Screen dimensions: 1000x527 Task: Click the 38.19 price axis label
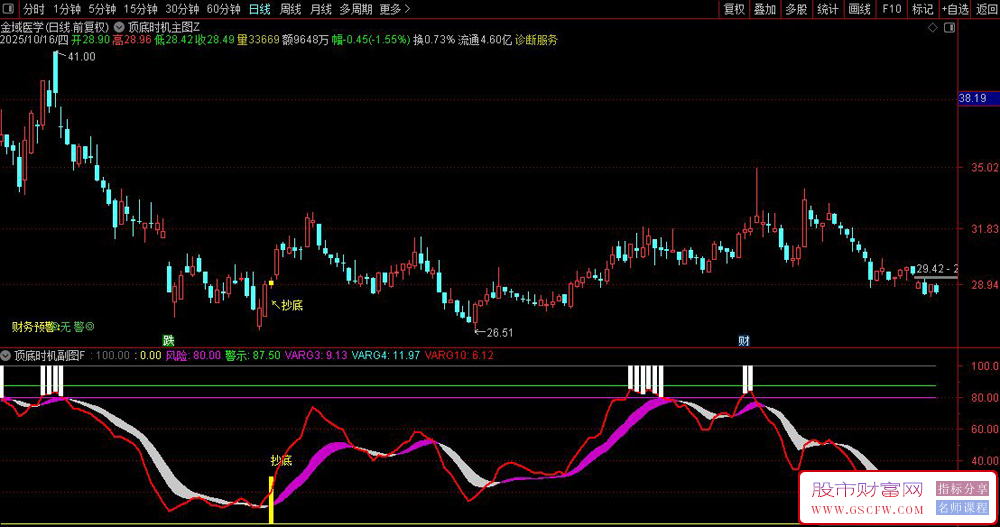(x=971, y=98)
